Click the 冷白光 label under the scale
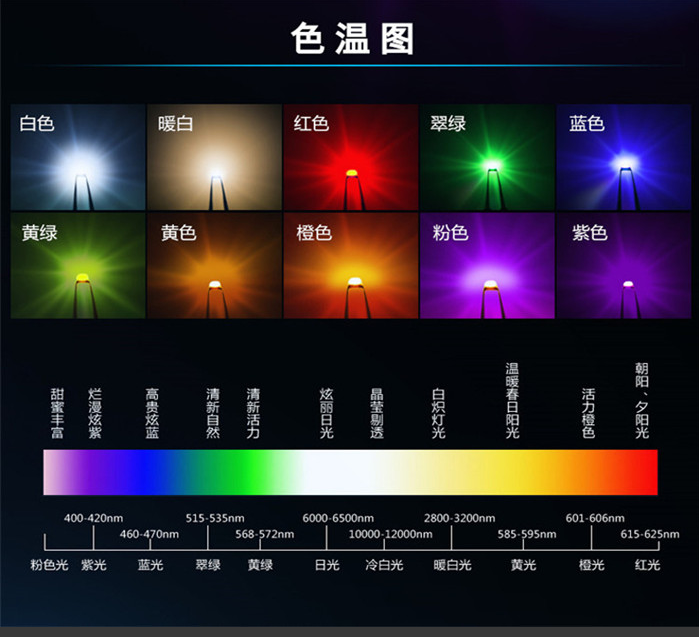 [x=383, y=565]
